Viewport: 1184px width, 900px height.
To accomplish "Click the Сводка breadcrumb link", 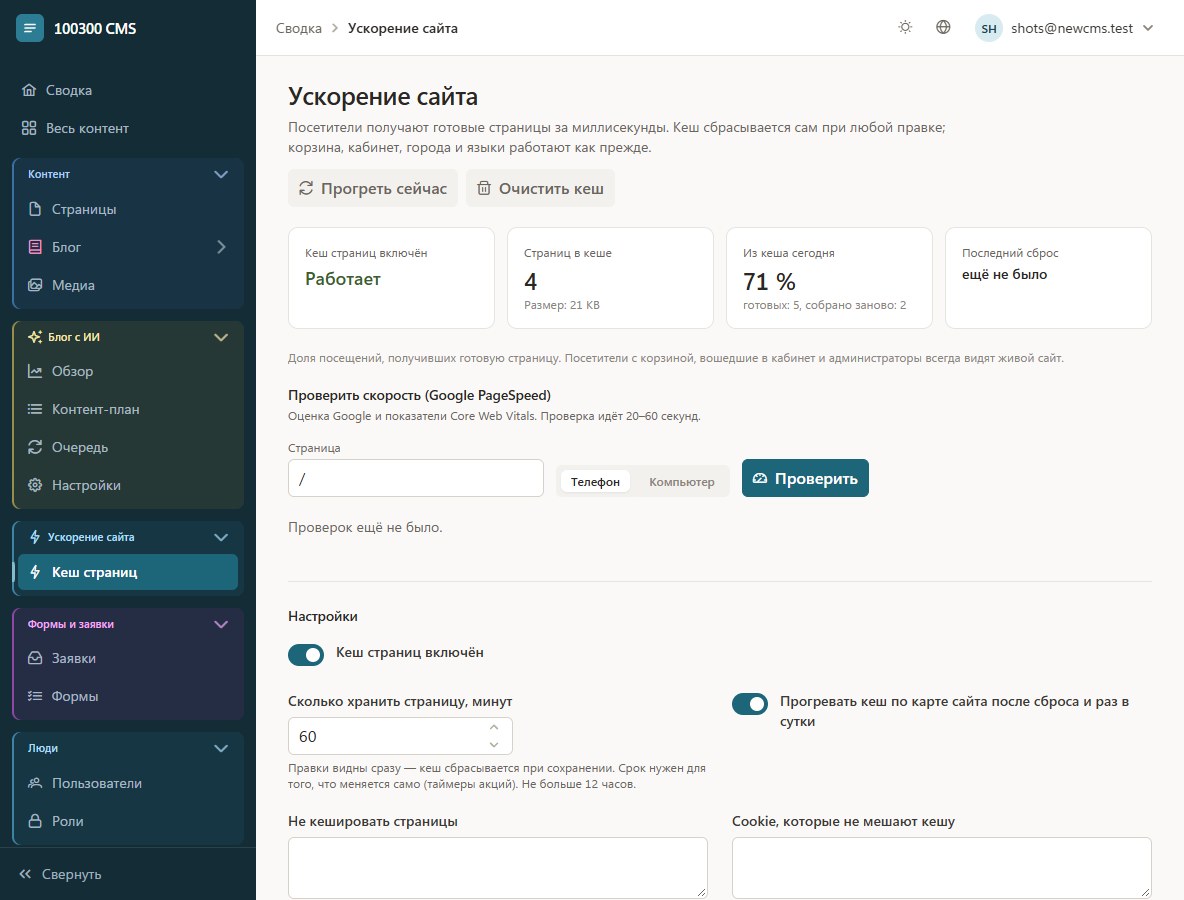I will 298,28.
